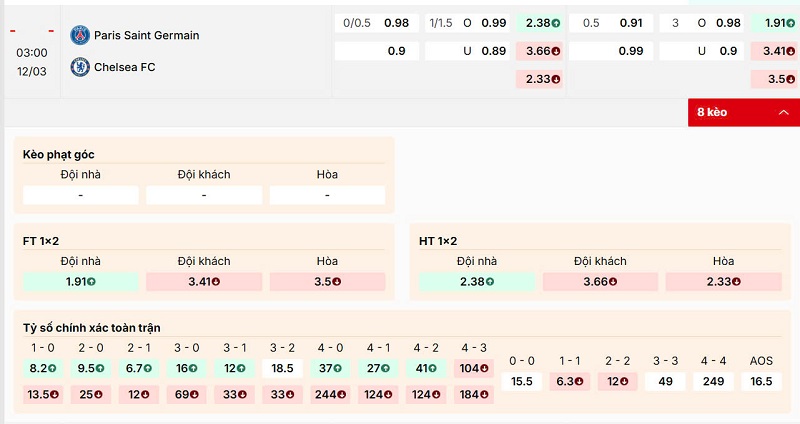Image resolution: width=800 pixels, height=424 pixels.
Task: Pick the AOS odds 16.5
Action: pyautogui.click(x=761, y=381)
